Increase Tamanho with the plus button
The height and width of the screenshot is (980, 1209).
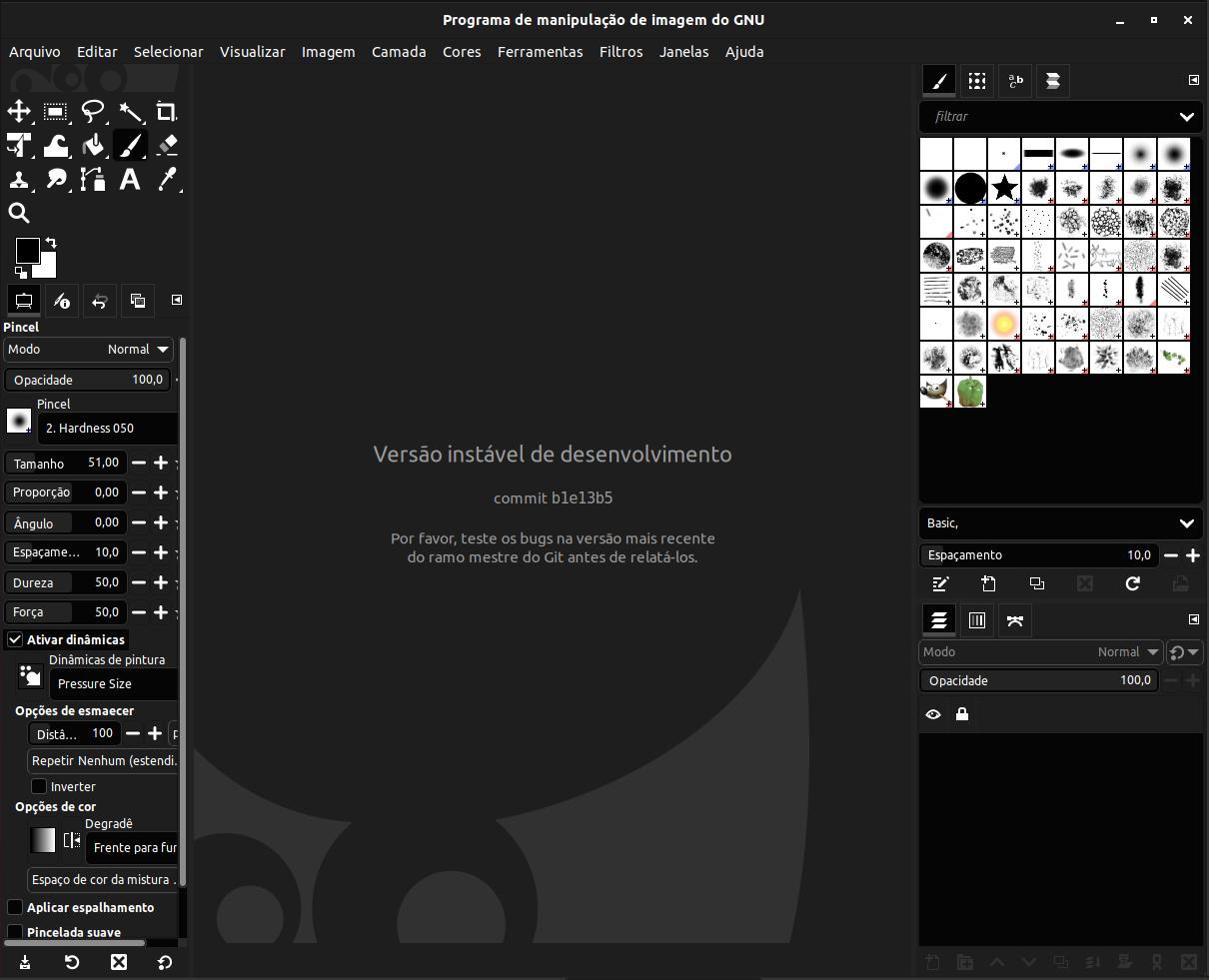point(160,463)
